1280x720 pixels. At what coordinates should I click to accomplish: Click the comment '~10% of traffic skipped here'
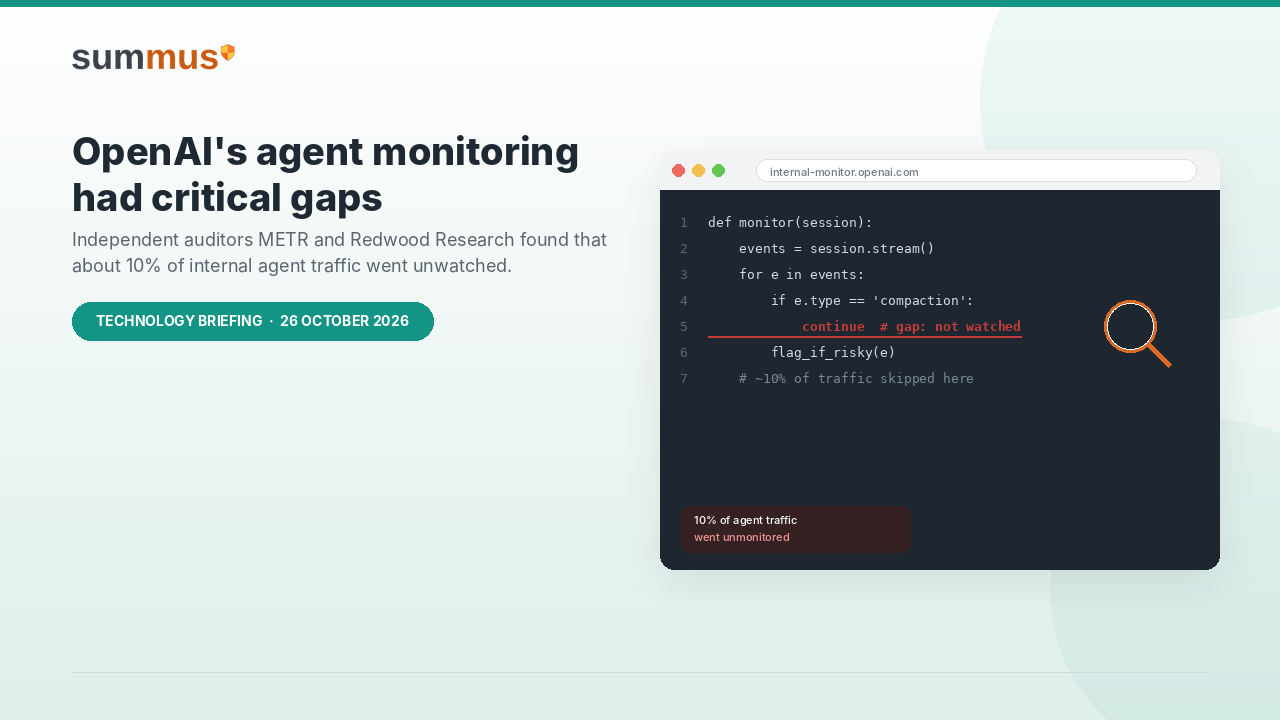[856, 379]
